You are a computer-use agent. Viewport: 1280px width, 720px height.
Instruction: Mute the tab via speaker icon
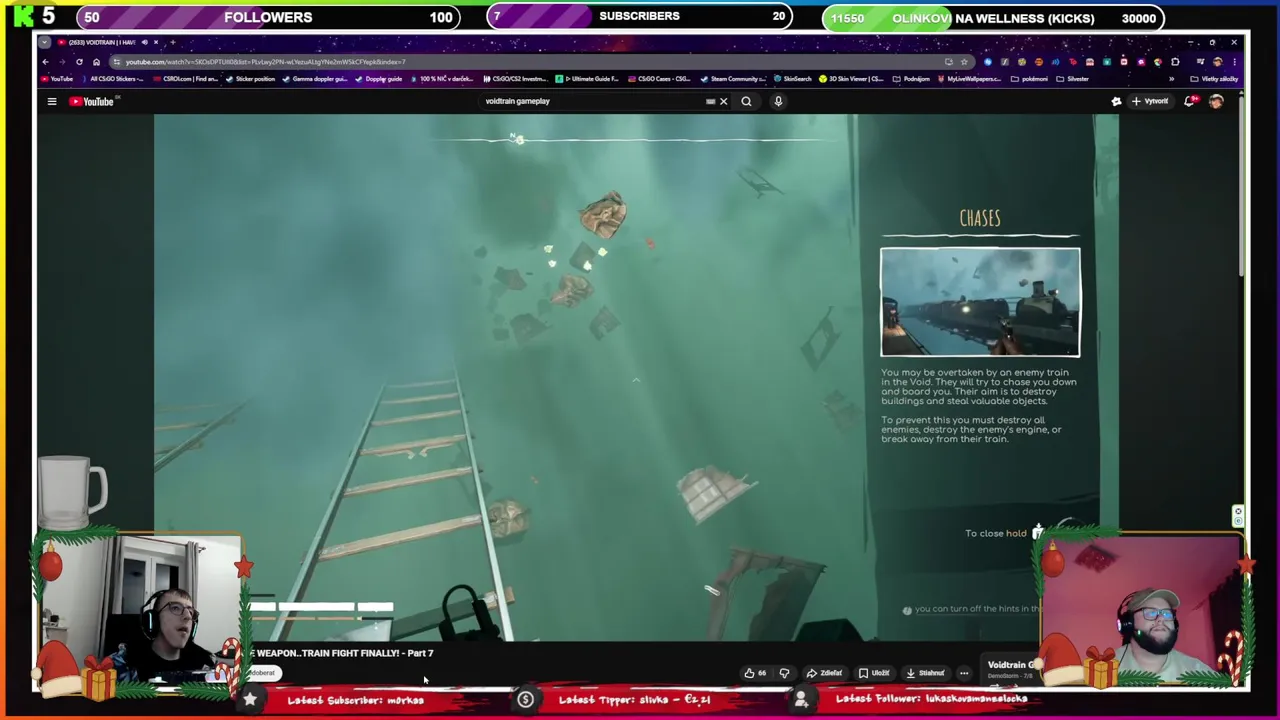(145, 42)
